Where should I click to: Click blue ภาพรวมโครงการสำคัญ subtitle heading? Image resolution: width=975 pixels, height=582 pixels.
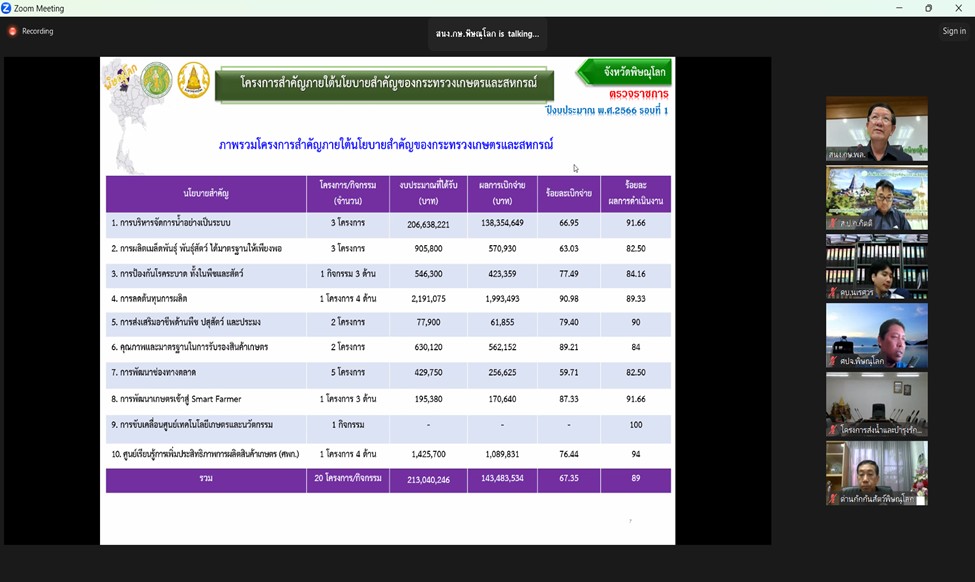pyautogui.click(x=386, y=145)
